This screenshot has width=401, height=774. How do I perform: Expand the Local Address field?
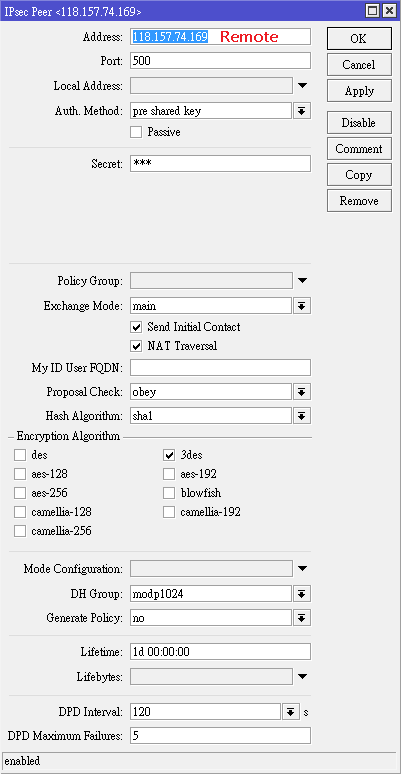point(303,86)
